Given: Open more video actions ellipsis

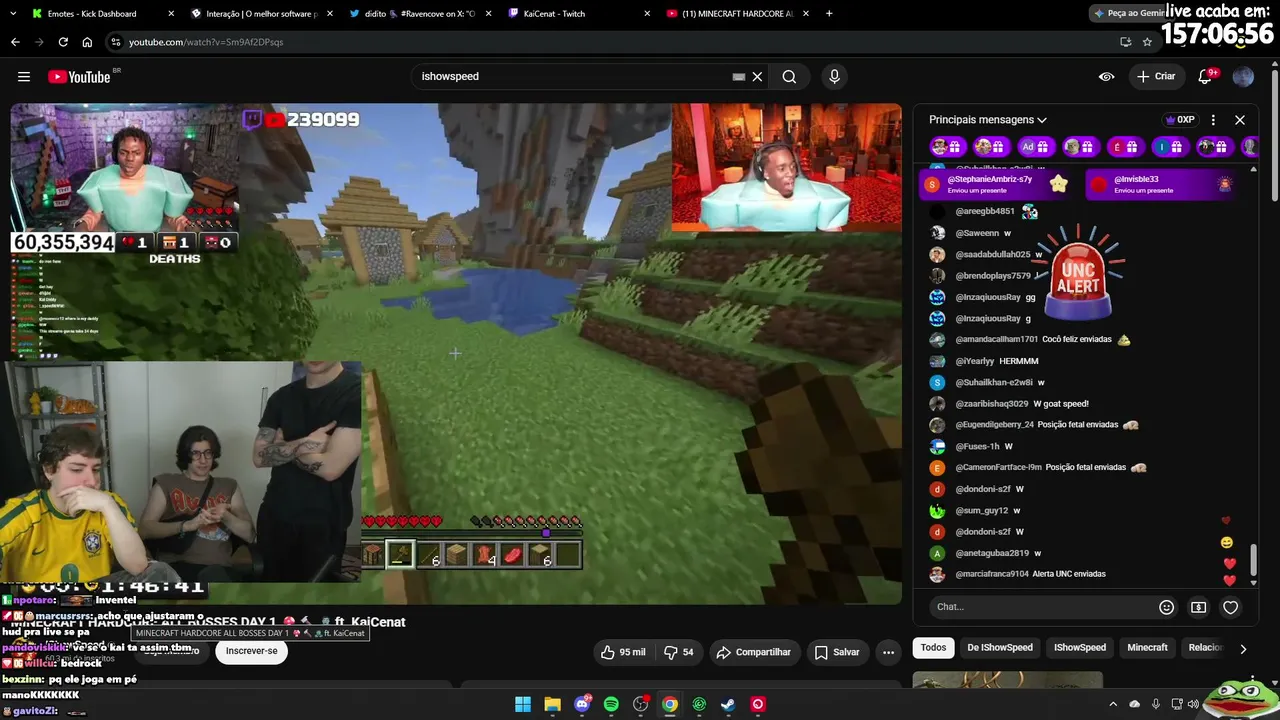Looking at the screenshot, I should (x=888, y=652).
